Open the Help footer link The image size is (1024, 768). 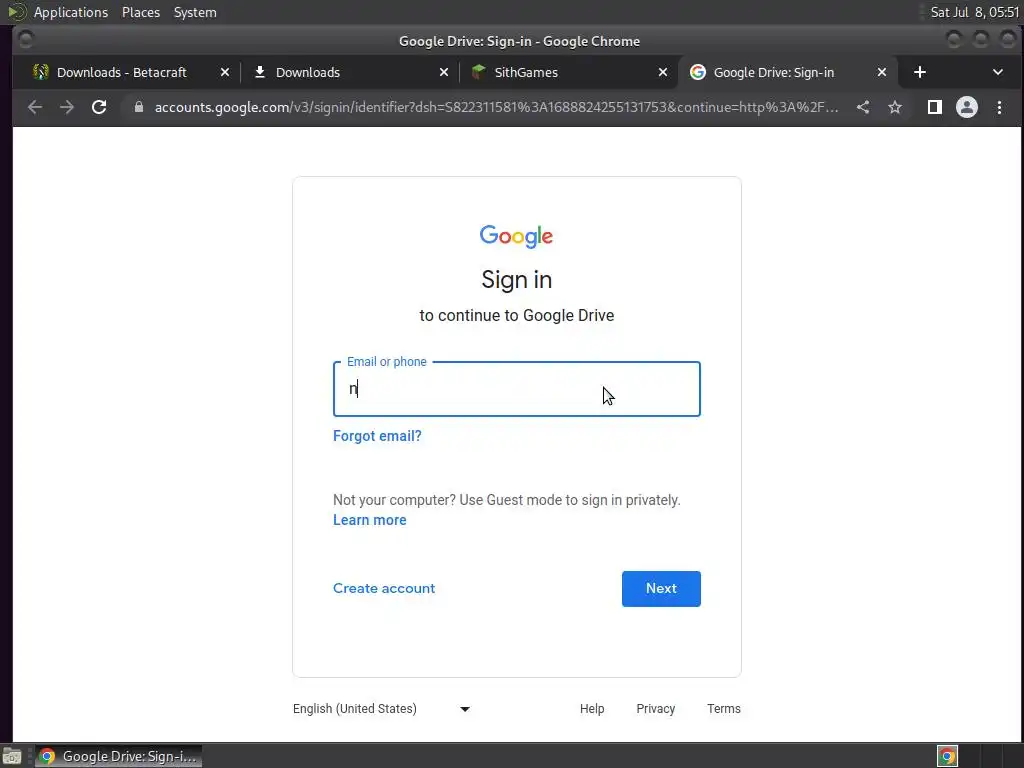click(592, 709)
